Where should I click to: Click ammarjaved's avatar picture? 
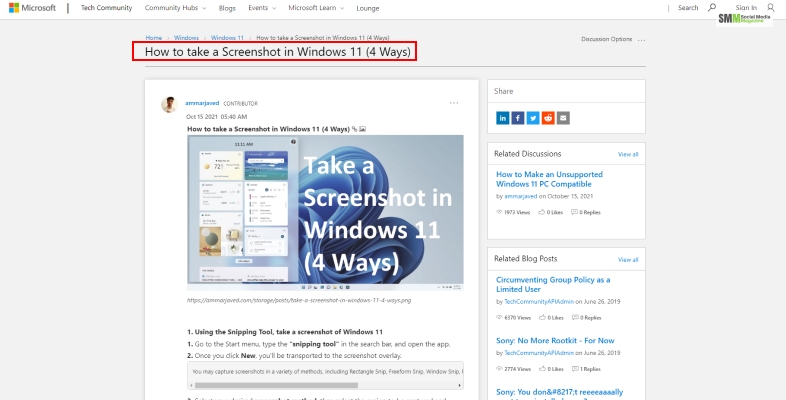(x=169, y=104)
